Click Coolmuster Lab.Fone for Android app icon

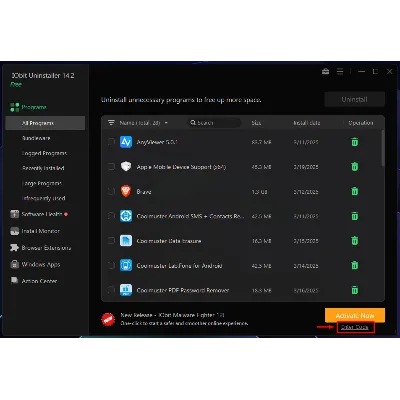(126, 265)
